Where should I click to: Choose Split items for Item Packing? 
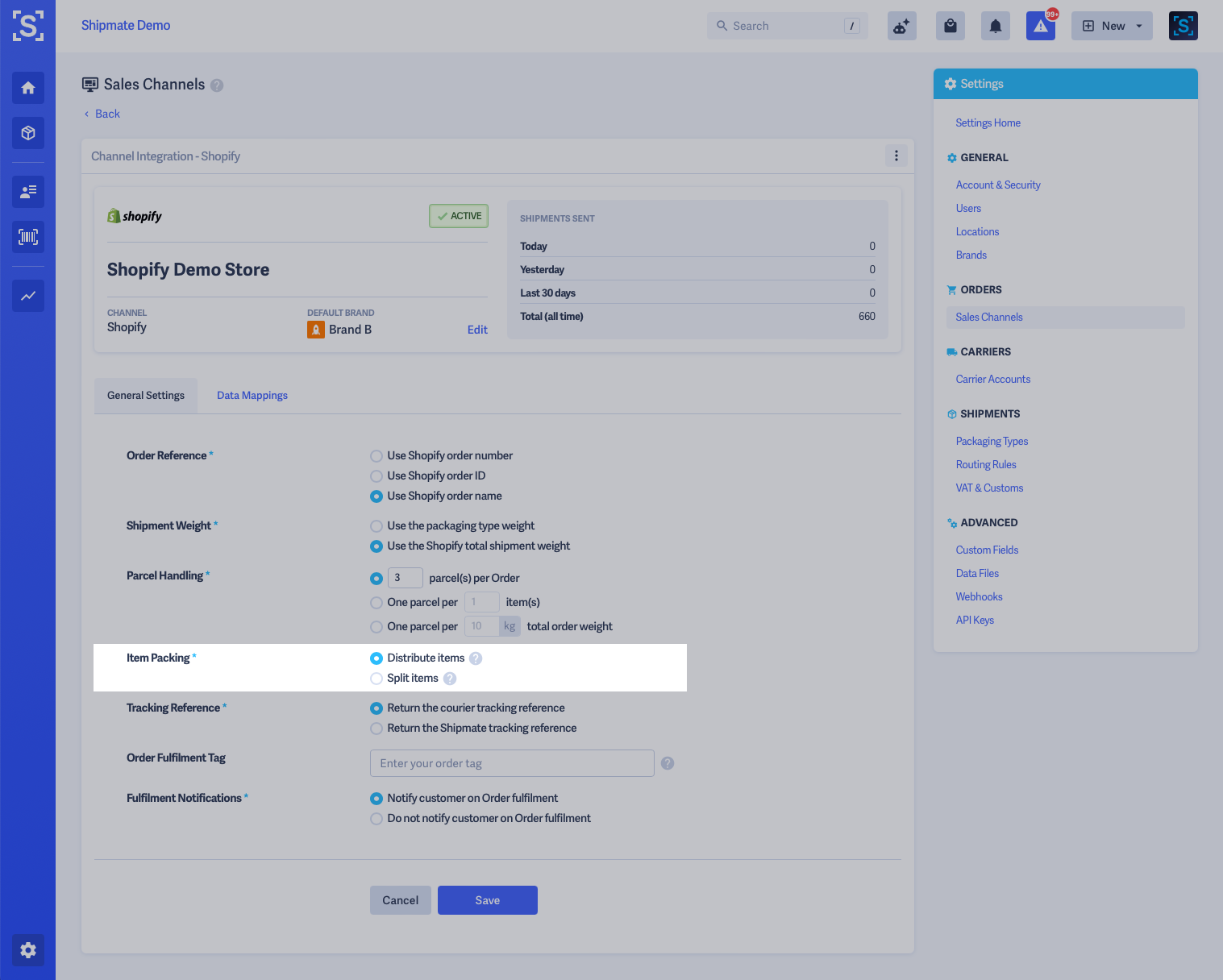(x=376, y=678)
